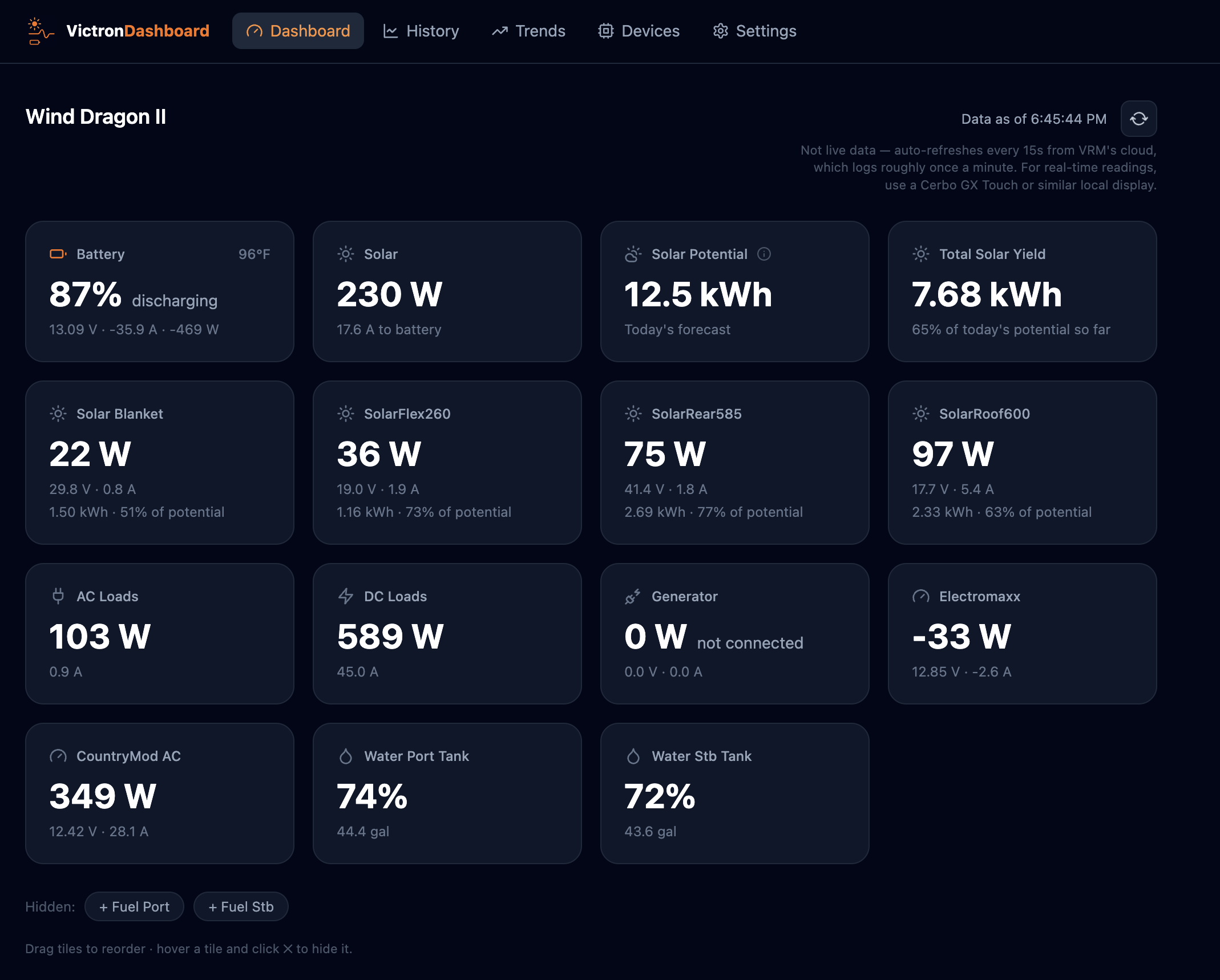Click the 589 W DC Loads value
The image size is (1220, 980).
tap(390, 637)
